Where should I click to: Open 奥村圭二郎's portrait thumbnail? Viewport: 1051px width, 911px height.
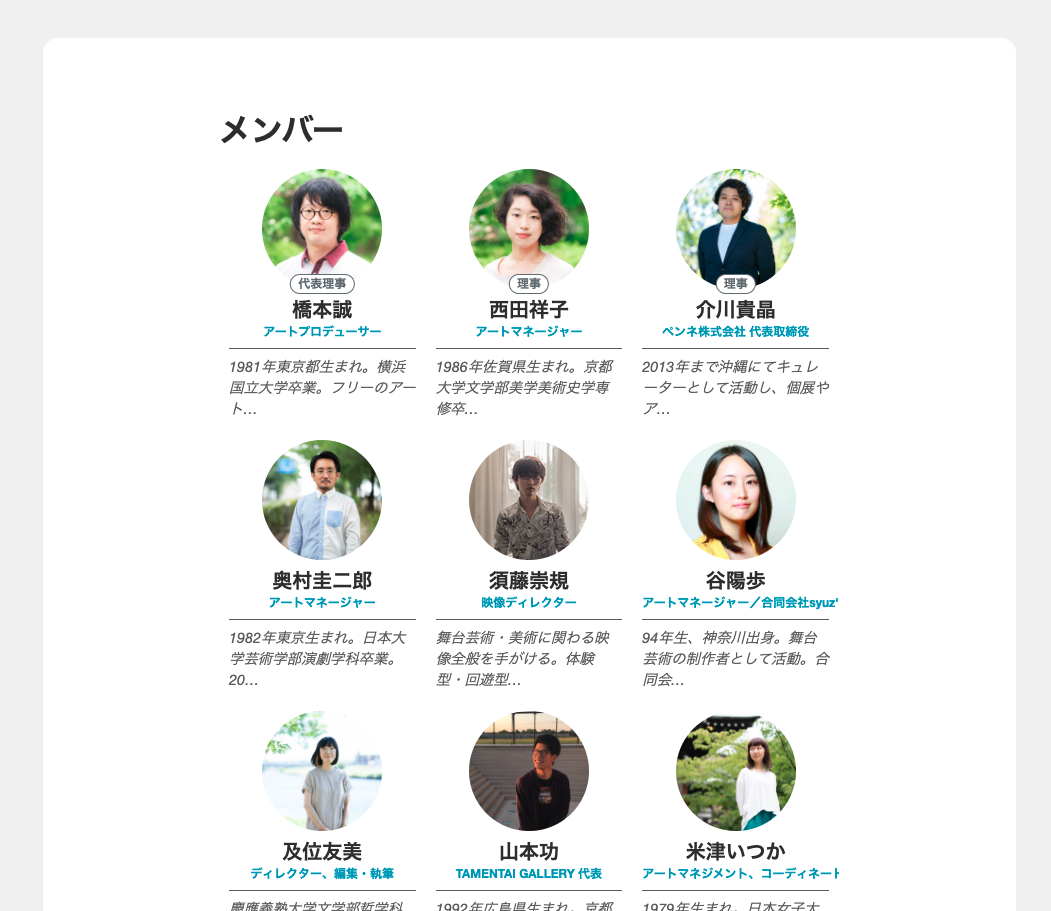tap(322, 500)
